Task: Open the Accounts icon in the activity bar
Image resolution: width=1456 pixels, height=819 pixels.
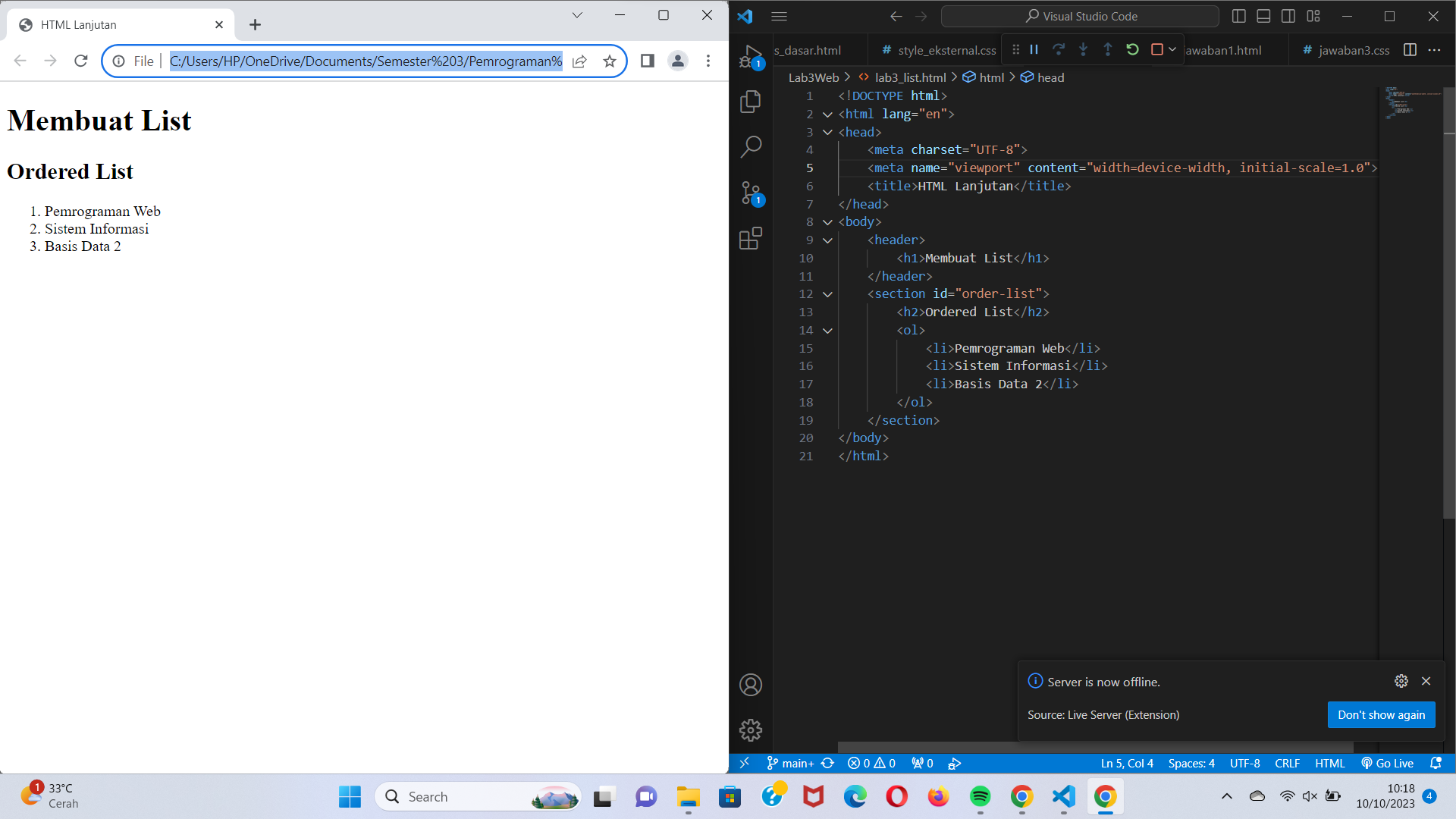Action: [x=751, y=684]
